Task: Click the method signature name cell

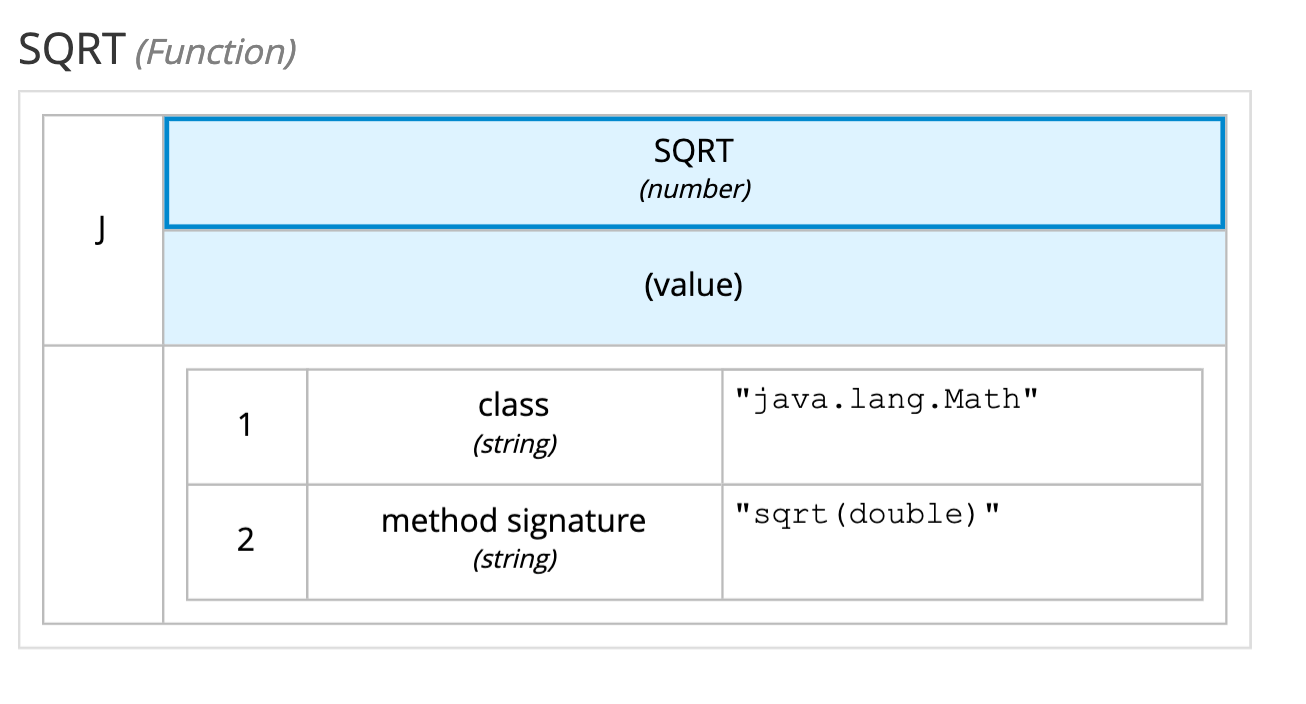Action: [514, 542]
